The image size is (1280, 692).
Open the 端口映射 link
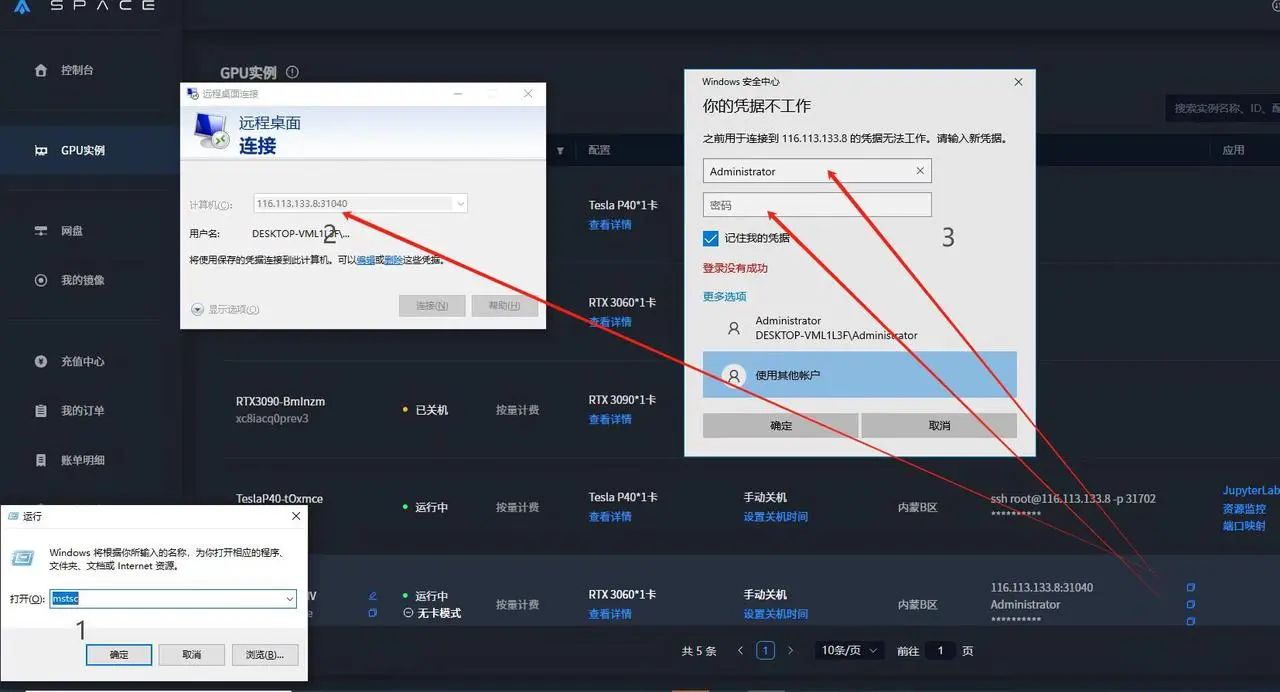(x=1244, y=526)
